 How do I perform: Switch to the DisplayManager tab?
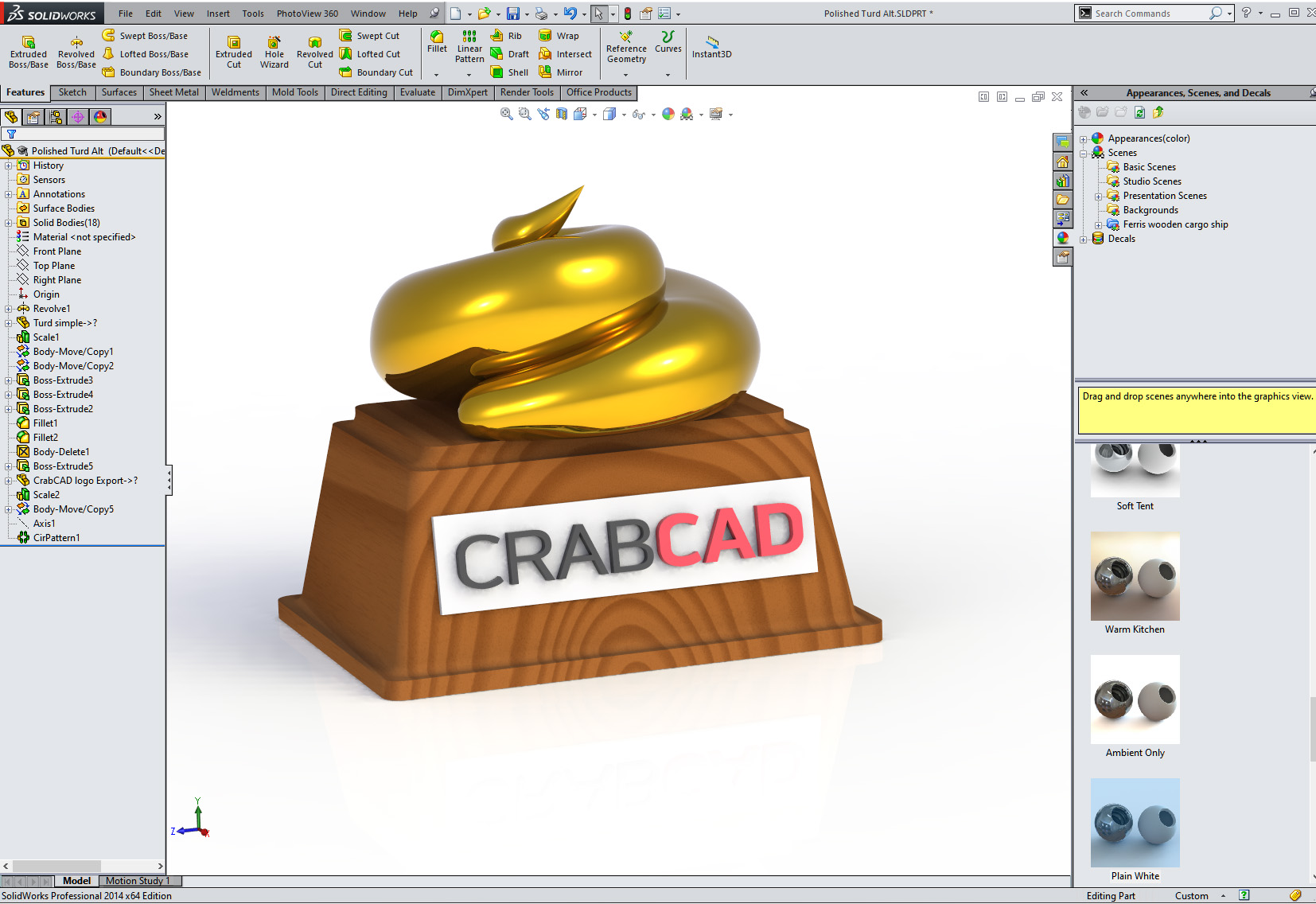coord(100,117)
